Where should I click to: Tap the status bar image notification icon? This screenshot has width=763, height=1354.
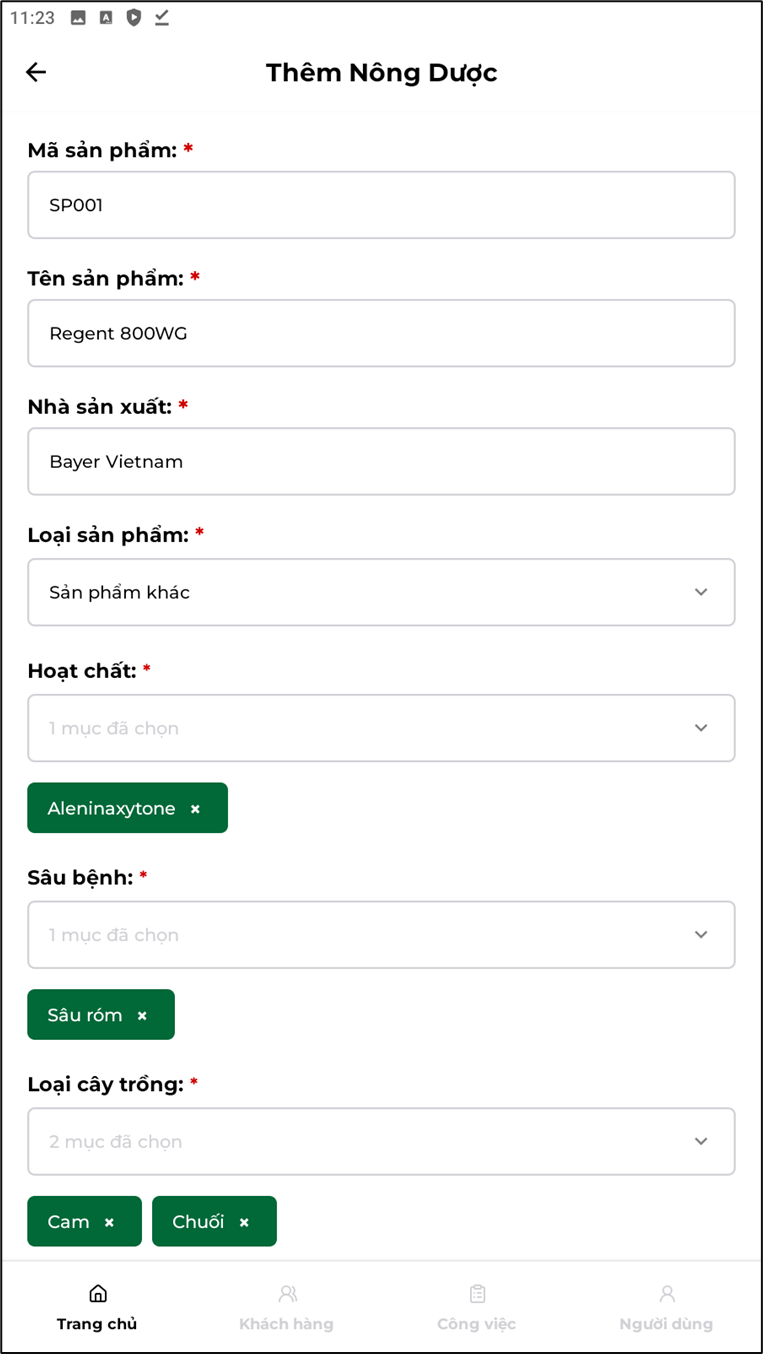point(78,18)
